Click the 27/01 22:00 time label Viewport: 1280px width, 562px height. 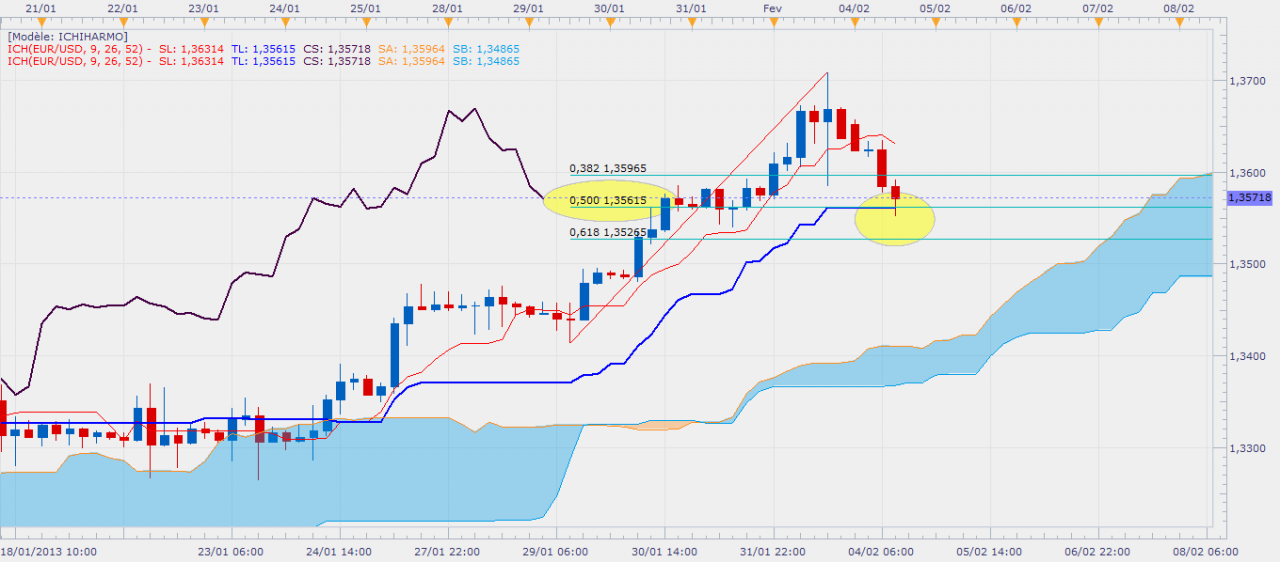point(448,551)
